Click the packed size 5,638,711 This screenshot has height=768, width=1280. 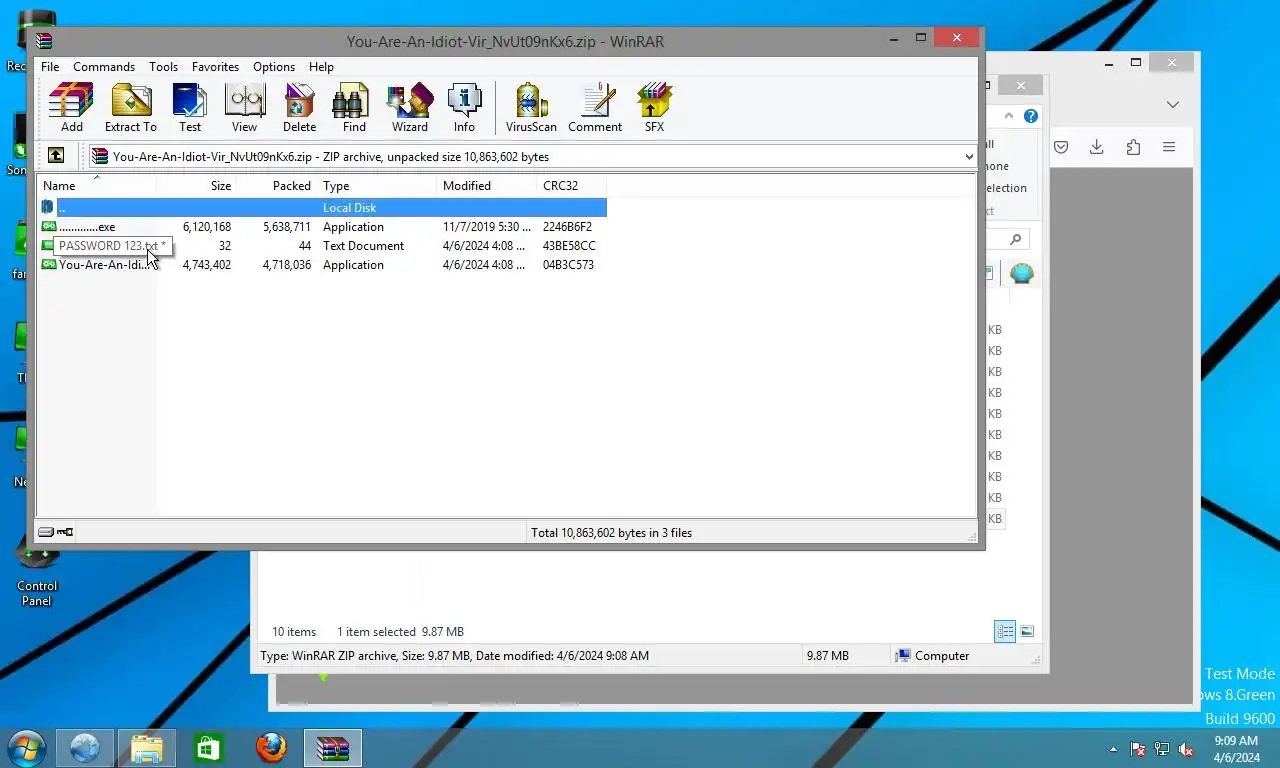click(286, 227)
